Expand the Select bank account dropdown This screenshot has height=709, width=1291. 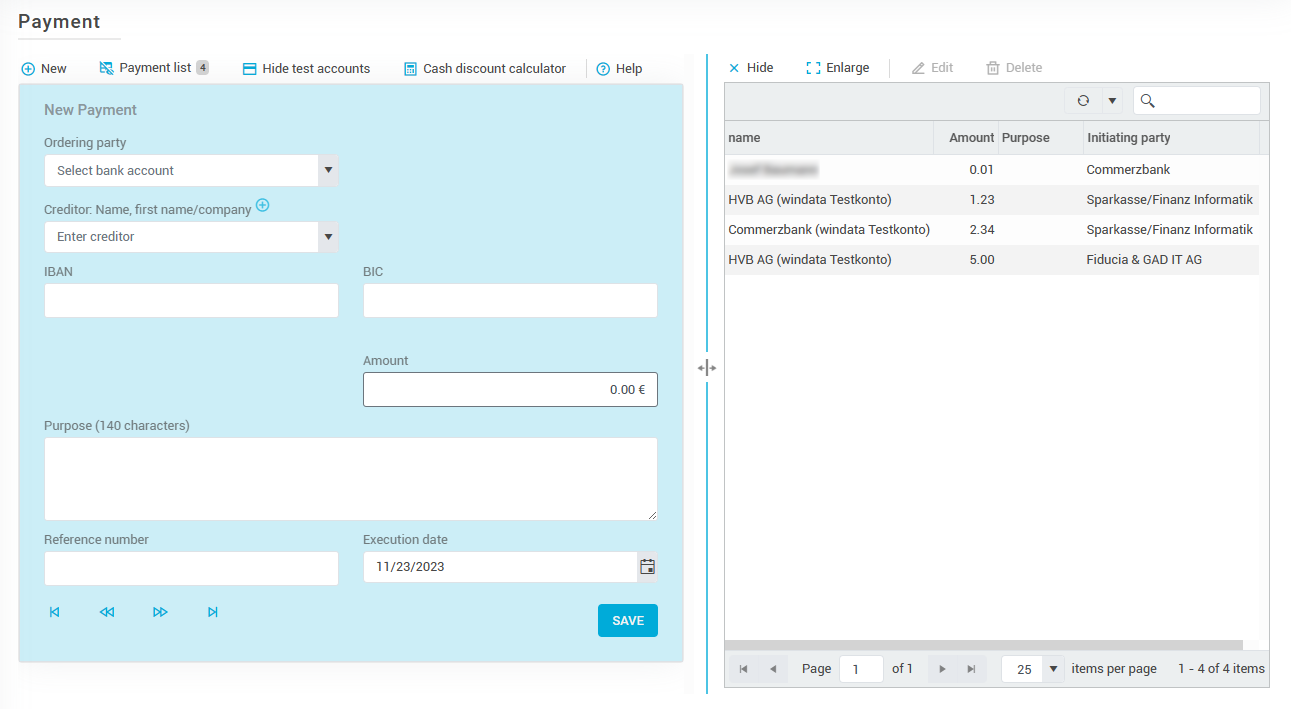(x=328, y=171)
